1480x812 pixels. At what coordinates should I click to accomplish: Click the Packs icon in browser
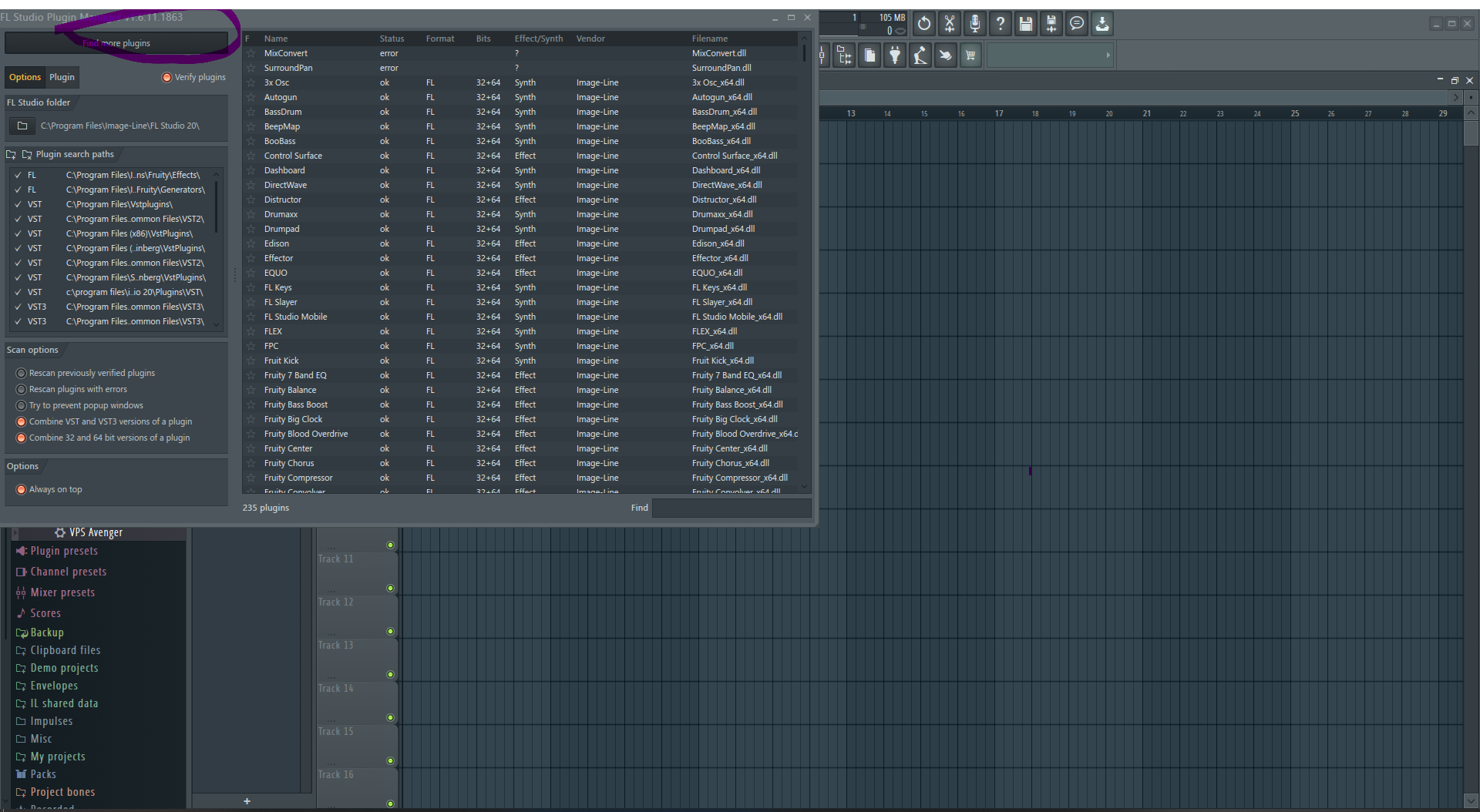point(21,774)
